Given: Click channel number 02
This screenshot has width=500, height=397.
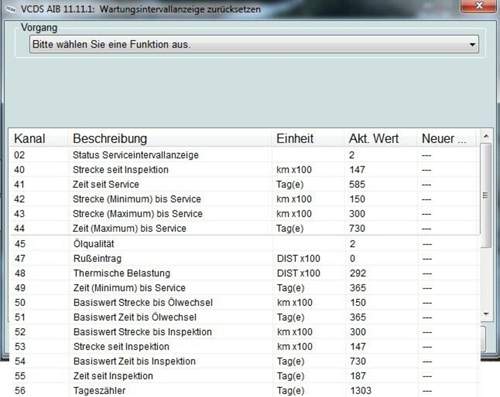Looking at the screenshot, I should pyautogui.click(x=19, y=155).
